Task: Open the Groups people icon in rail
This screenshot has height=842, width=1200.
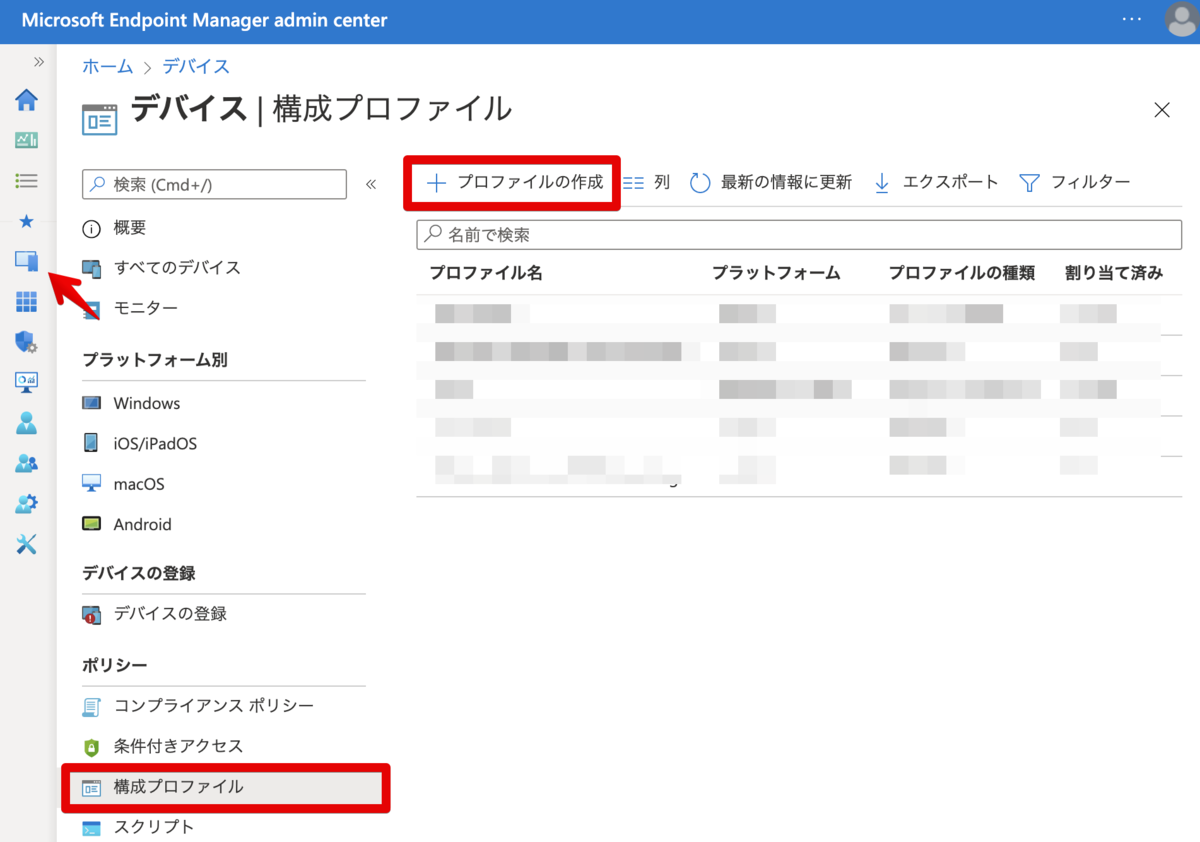Action: click(27, 463)
